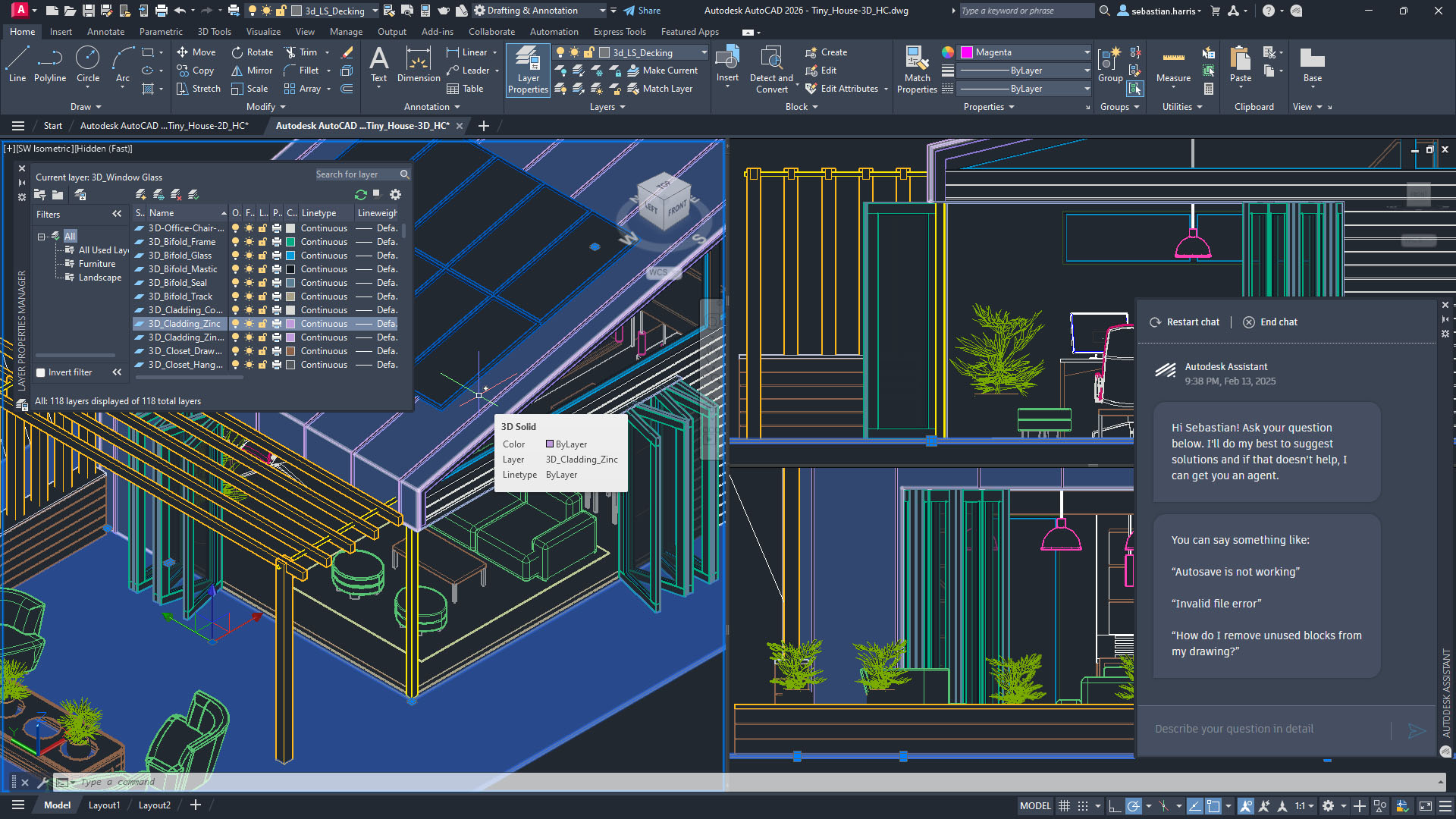The width and height of the screenshot is (1456, 819).
Task: Switch to the Insert ribbon tab
Action: tap(61, 31)
